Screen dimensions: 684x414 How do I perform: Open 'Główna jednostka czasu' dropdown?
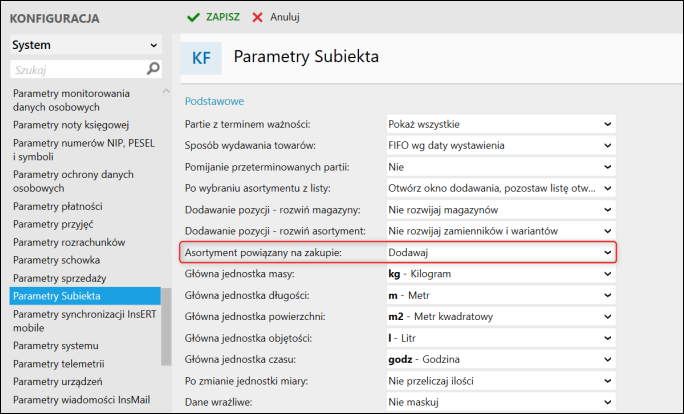coord(500,360)
